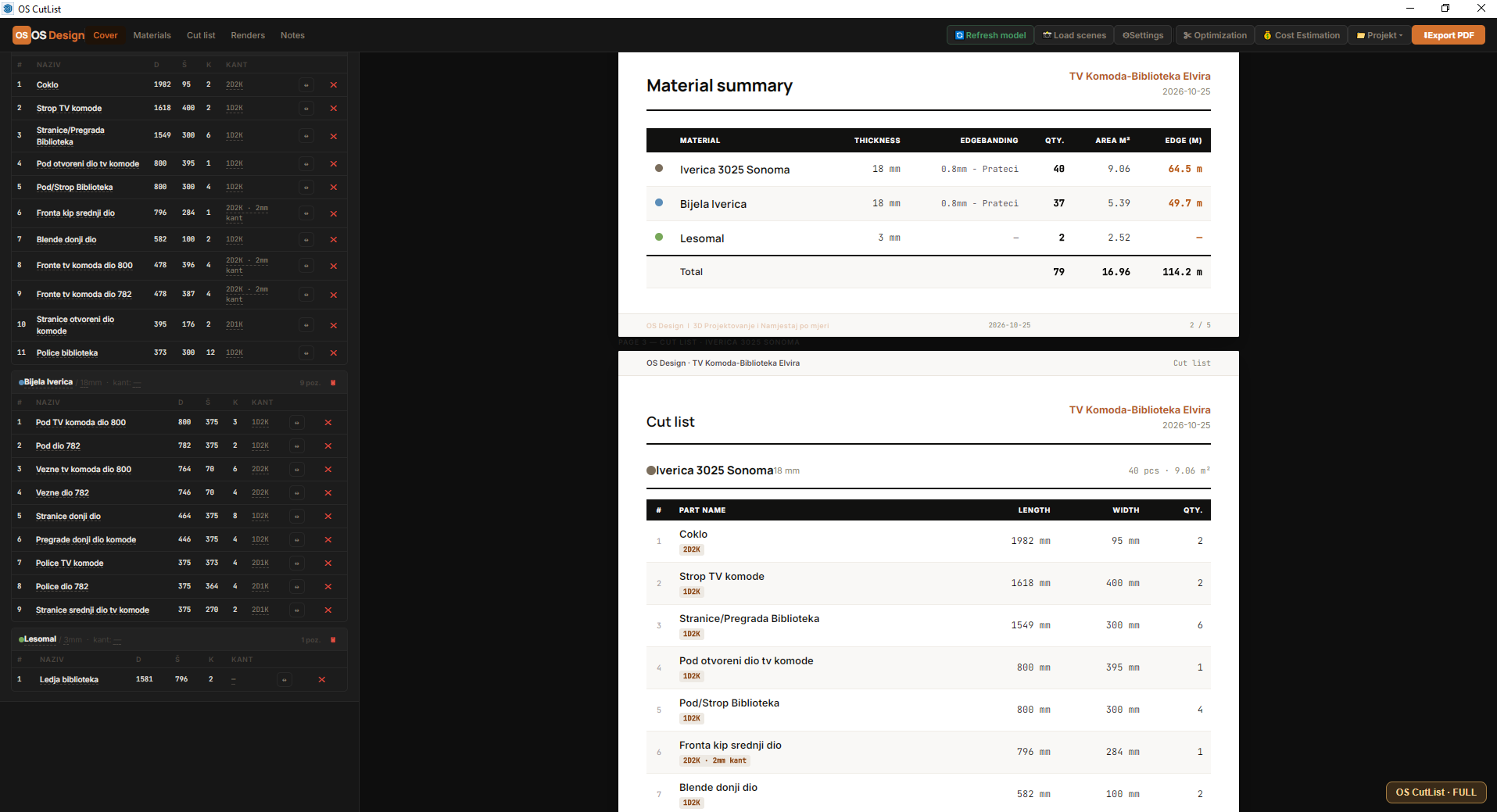This screenshot has height=812, width=1497.
Task: Open the Materials tab
Action: pos(152,35)
